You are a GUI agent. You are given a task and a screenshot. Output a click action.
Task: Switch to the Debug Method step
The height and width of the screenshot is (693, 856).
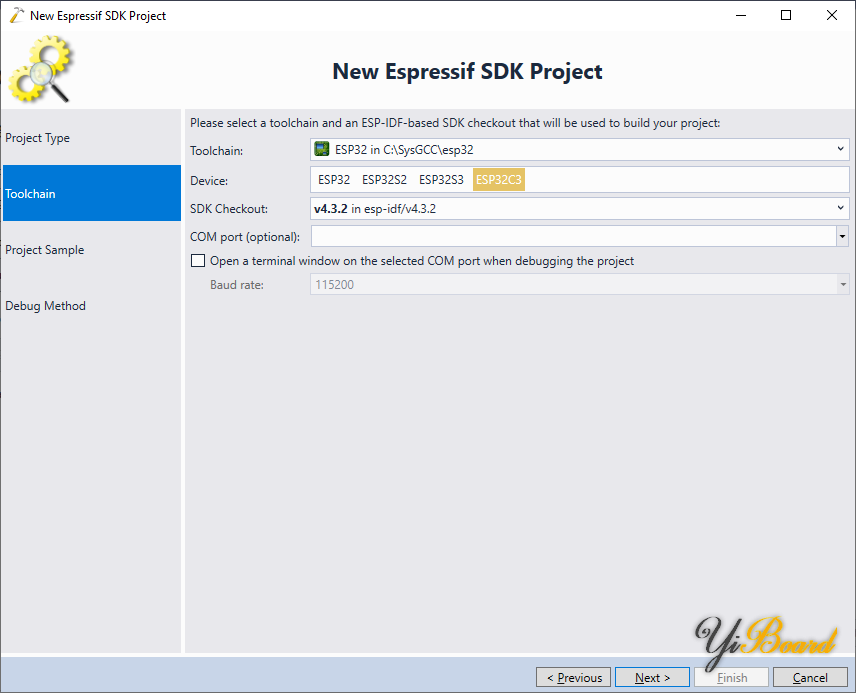click(x=92, y=306)
